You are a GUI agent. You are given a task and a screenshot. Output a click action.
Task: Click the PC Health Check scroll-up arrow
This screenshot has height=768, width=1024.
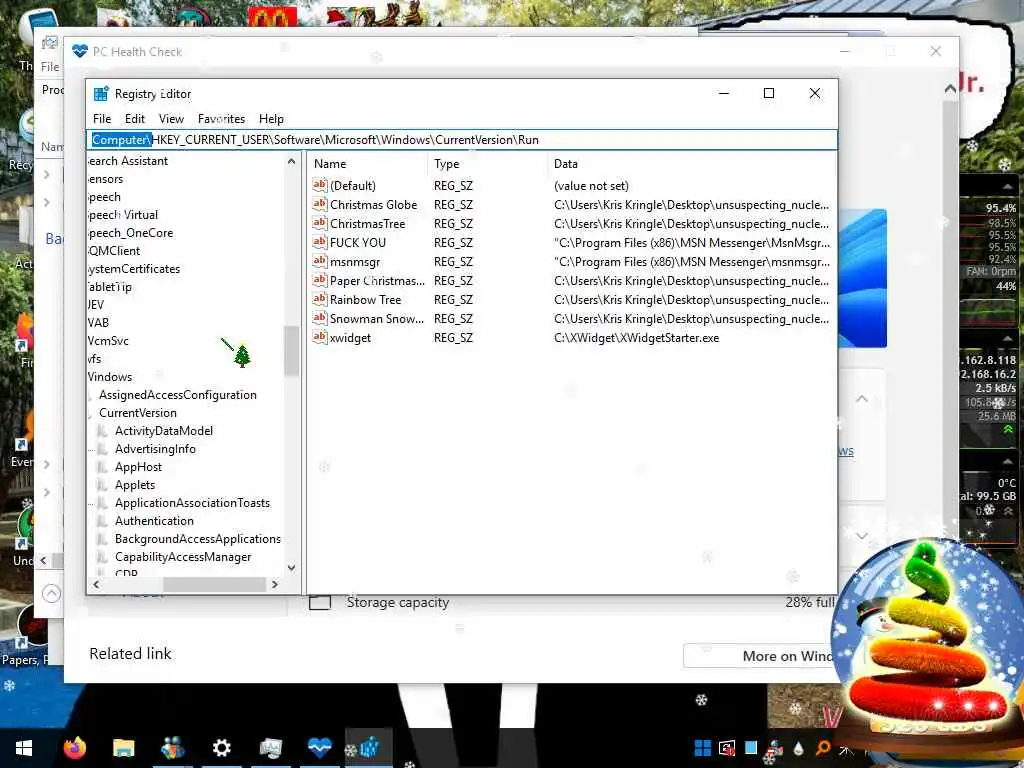[950, 89]
